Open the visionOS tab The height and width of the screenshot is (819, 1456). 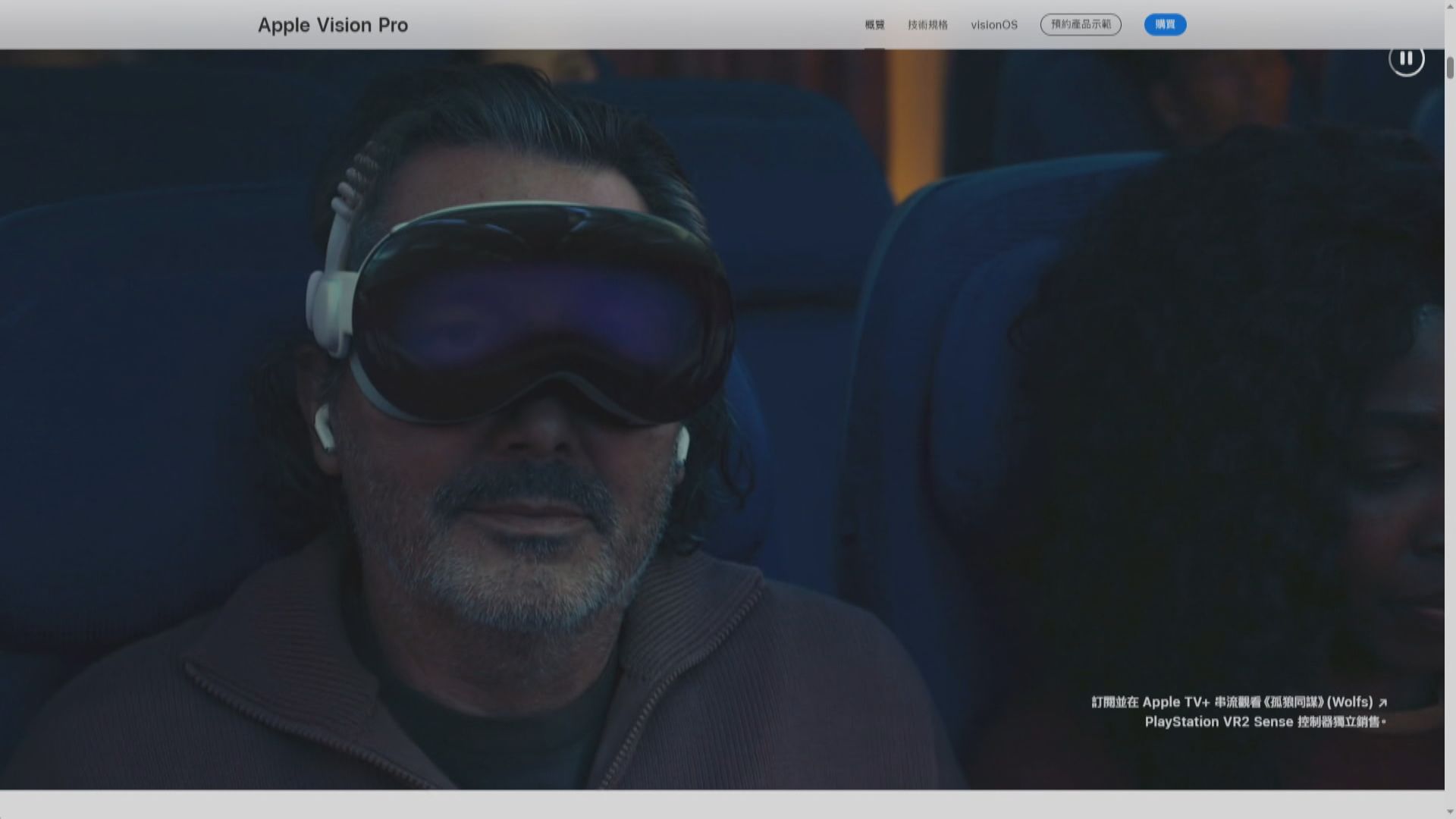pyautogui.click(x=993, y=25)
